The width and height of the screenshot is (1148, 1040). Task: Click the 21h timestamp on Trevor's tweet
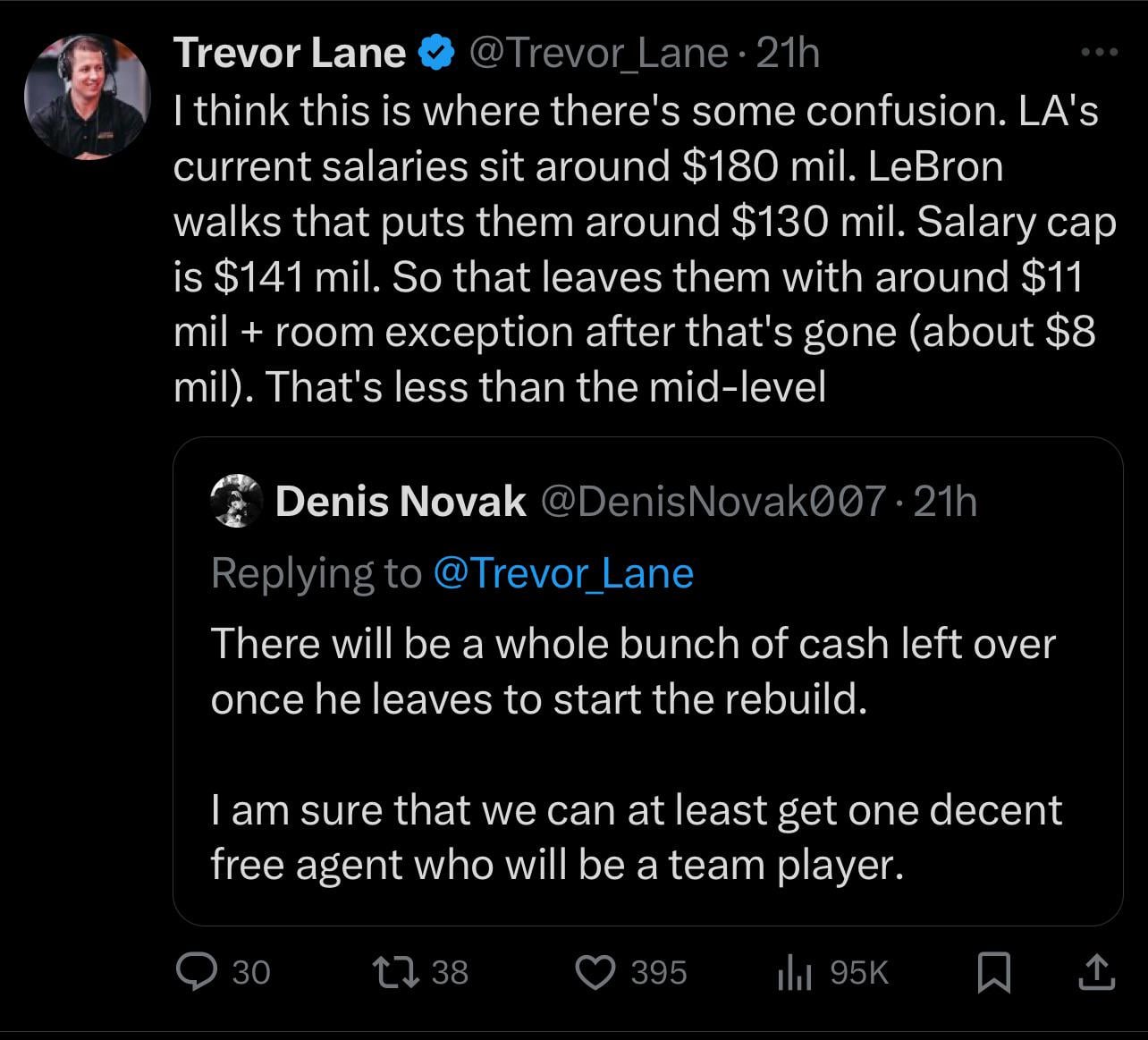(x=788, y=54)
